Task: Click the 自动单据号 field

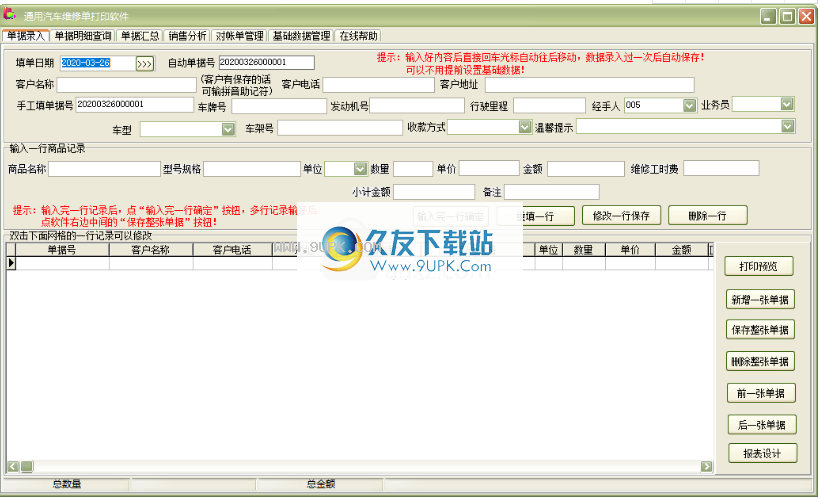Action: click(x=267, y=62)
